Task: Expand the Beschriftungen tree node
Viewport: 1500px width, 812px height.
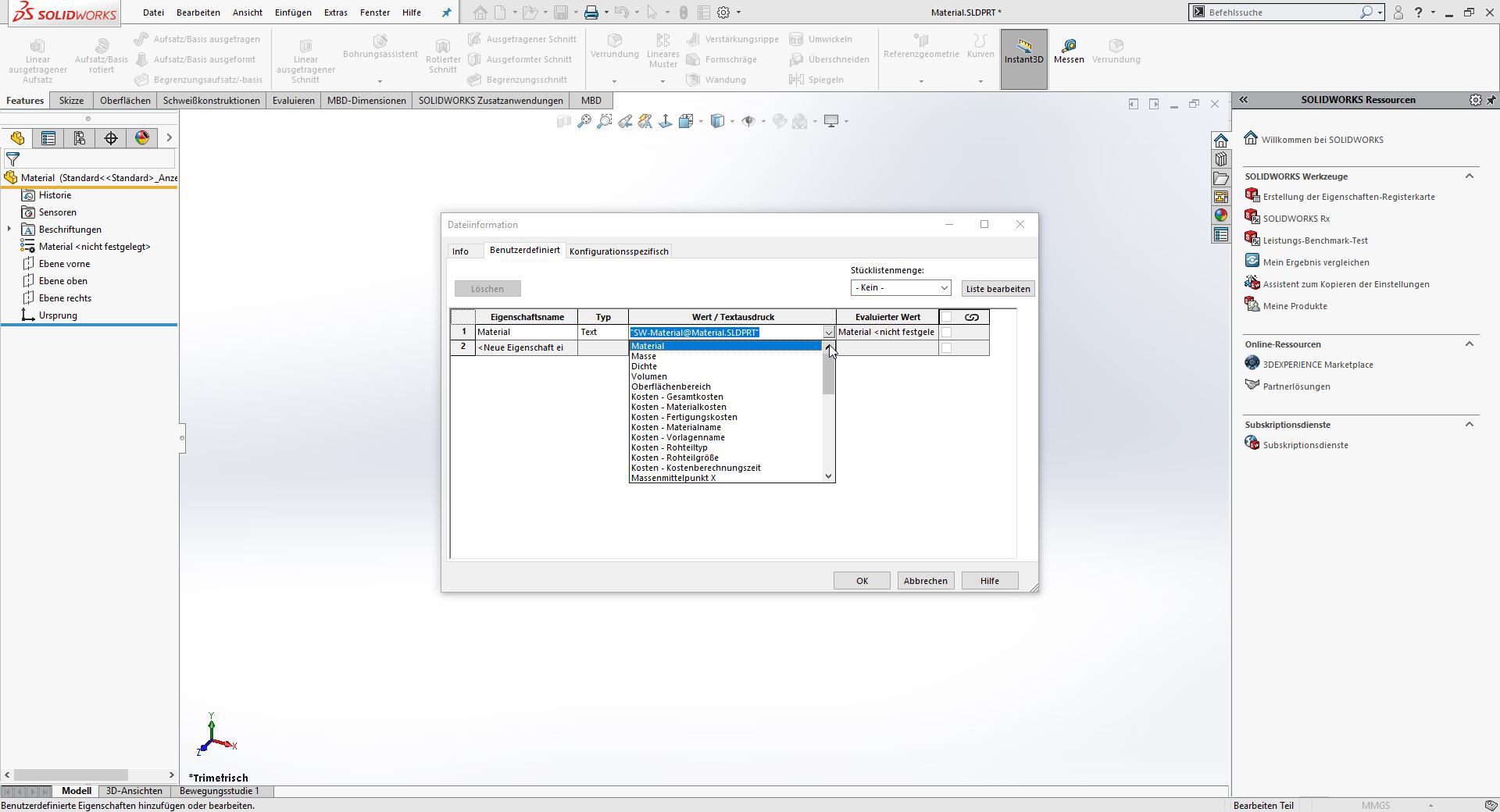Action: (9, 229)
